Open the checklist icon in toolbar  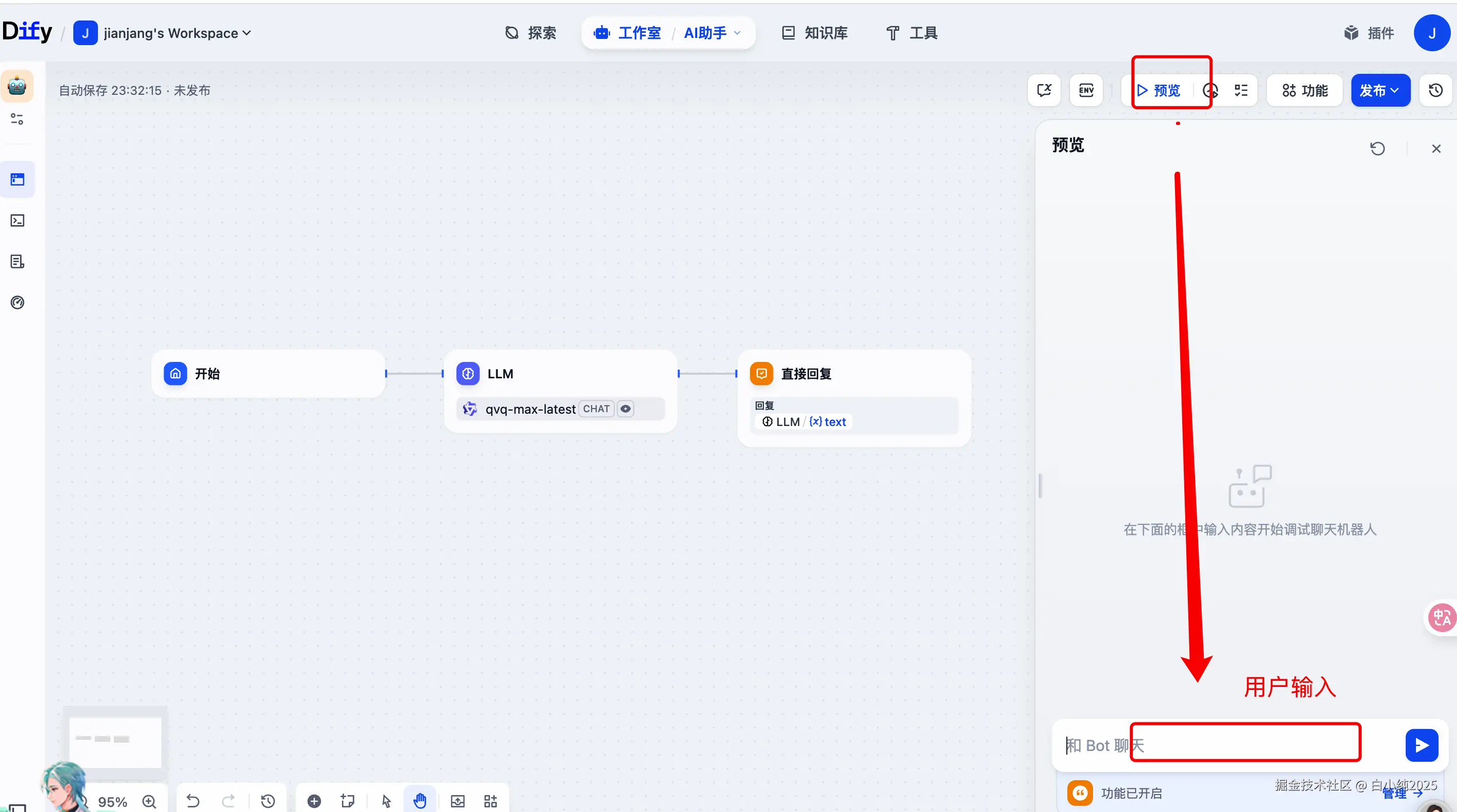coord(1241,90)
